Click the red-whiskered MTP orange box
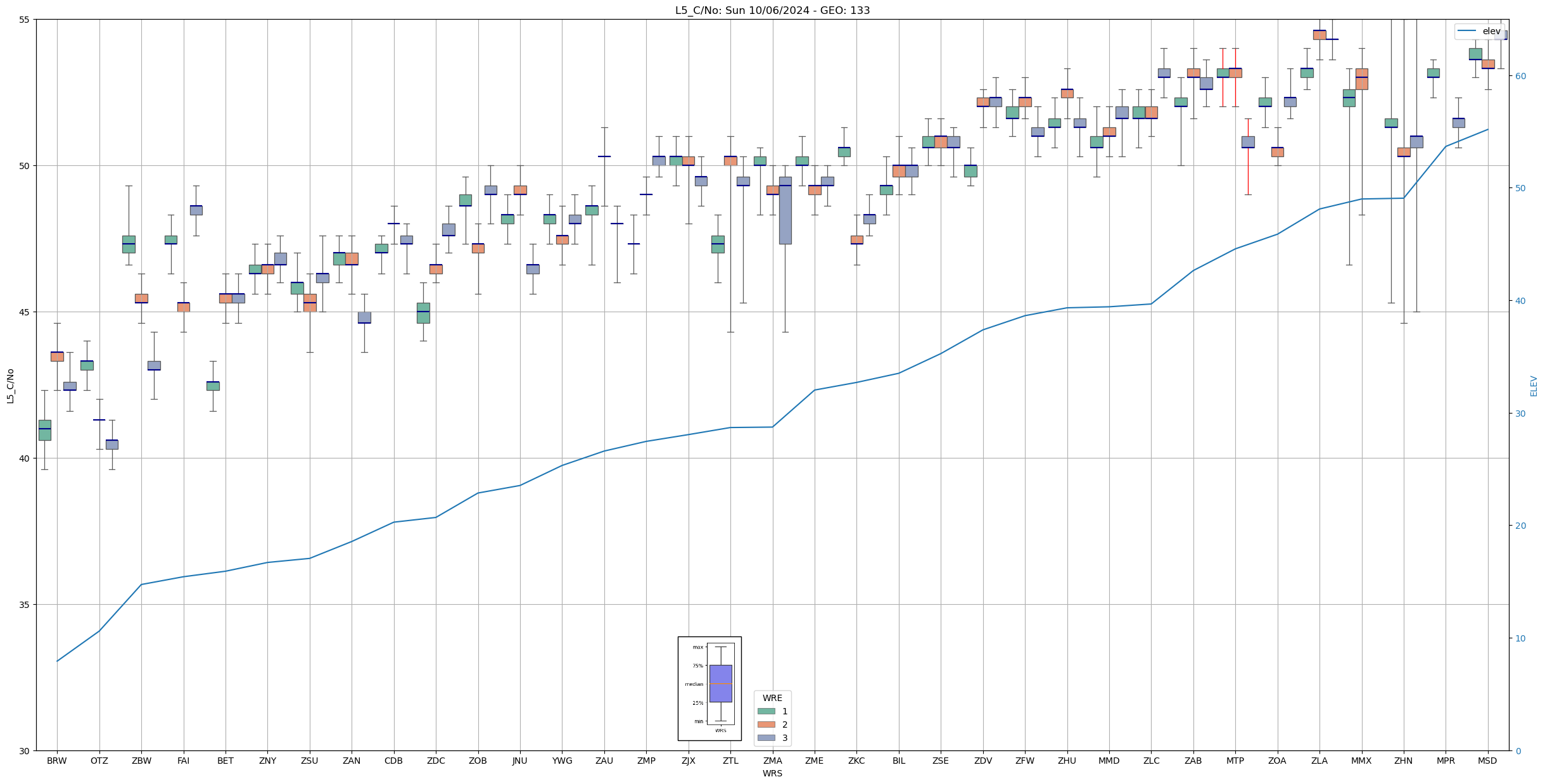This screenshot has width=1545, height=784. (x=1235, y=73)
